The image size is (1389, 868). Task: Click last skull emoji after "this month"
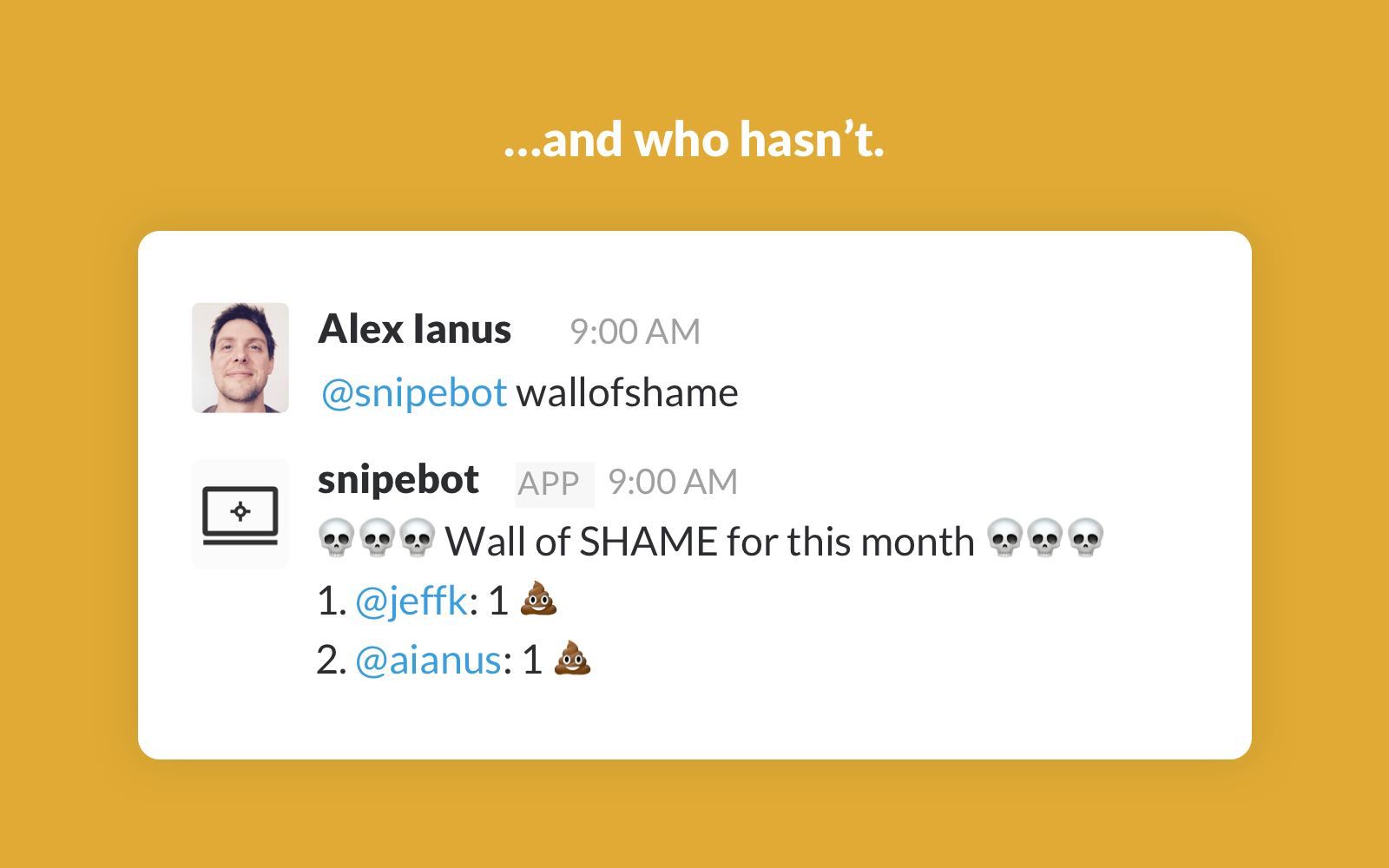[x=1085, y=538]
